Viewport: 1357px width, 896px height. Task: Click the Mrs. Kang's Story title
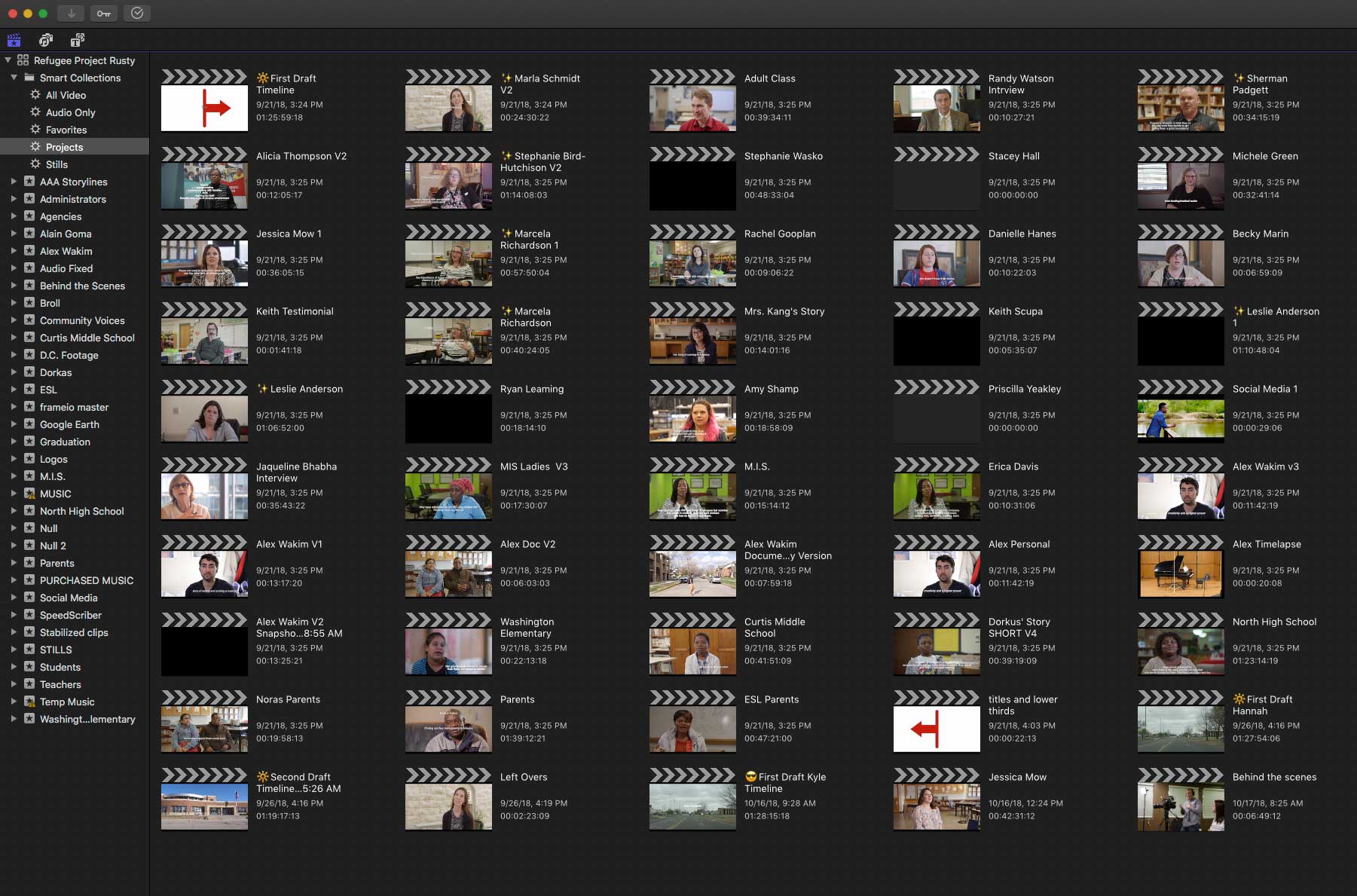(784, 311)
